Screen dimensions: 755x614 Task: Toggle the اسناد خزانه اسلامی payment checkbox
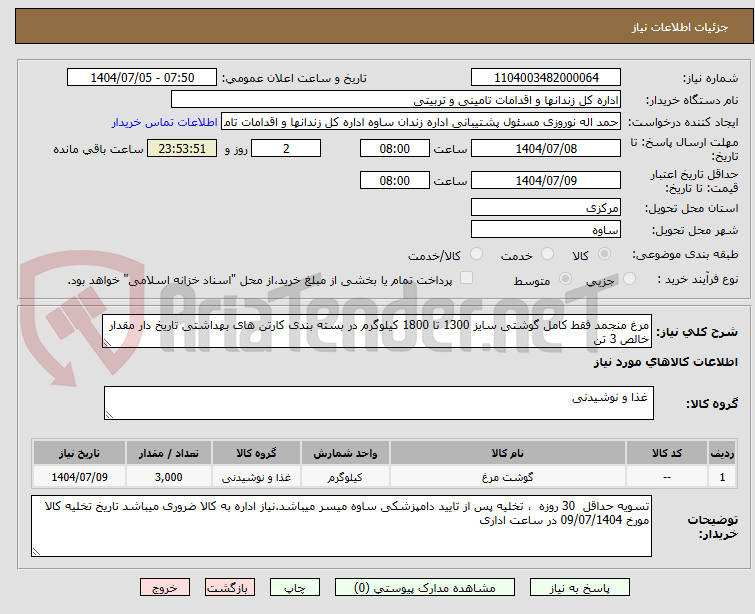pyautogui.click(x=466, y=280)
